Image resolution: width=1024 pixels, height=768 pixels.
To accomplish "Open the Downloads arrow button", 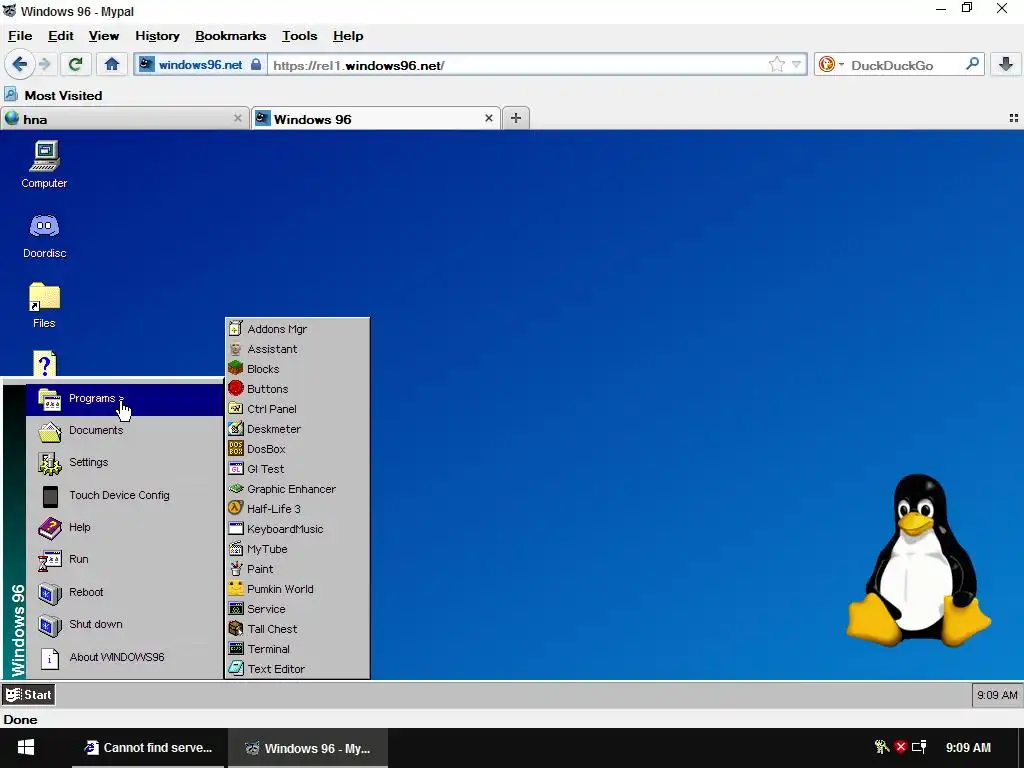I will [x=1006, y=64].
